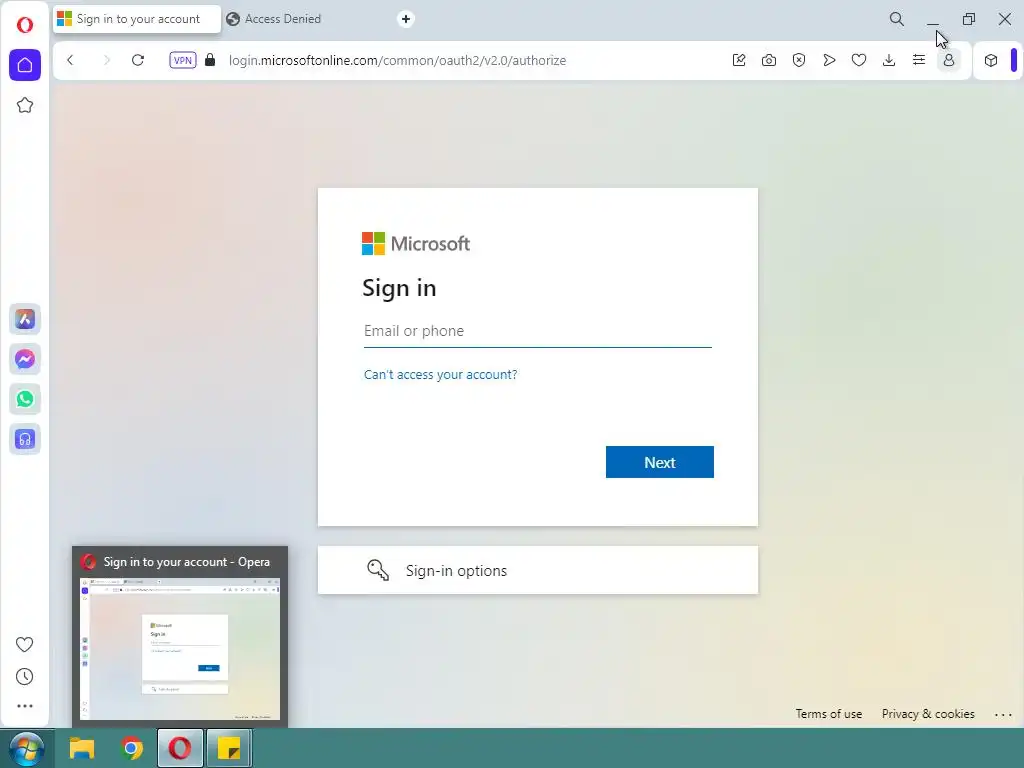Add page to bookmarks heart icon

tap(859, 60)
